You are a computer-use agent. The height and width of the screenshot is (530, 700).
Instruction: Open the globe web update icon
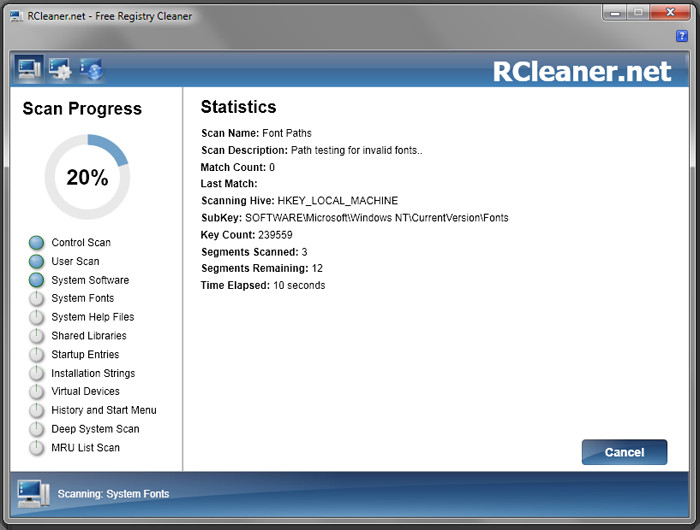(x=92, y=69)
